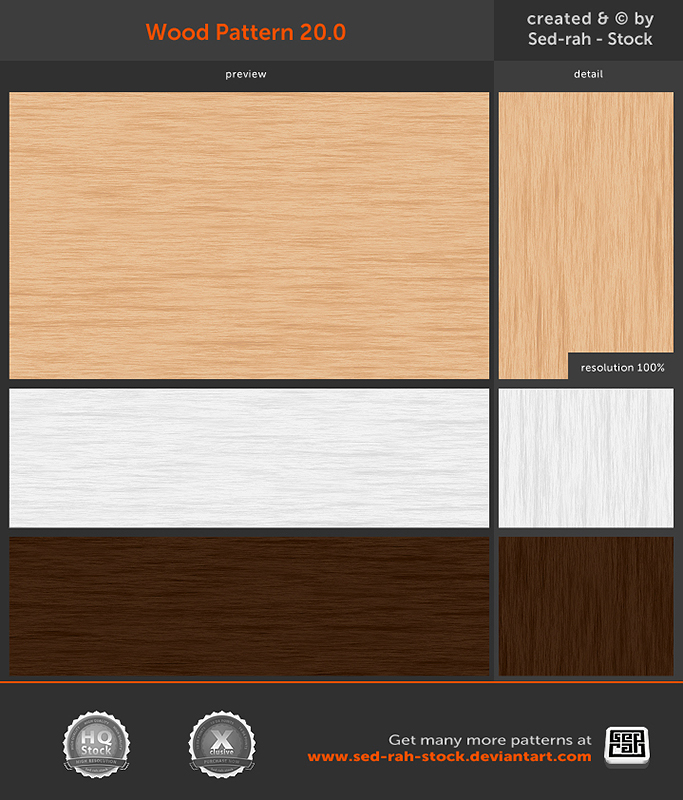This screenshot has width=683, height=800.
Task: Click the 'preview' column label
Action: (246, 74)
